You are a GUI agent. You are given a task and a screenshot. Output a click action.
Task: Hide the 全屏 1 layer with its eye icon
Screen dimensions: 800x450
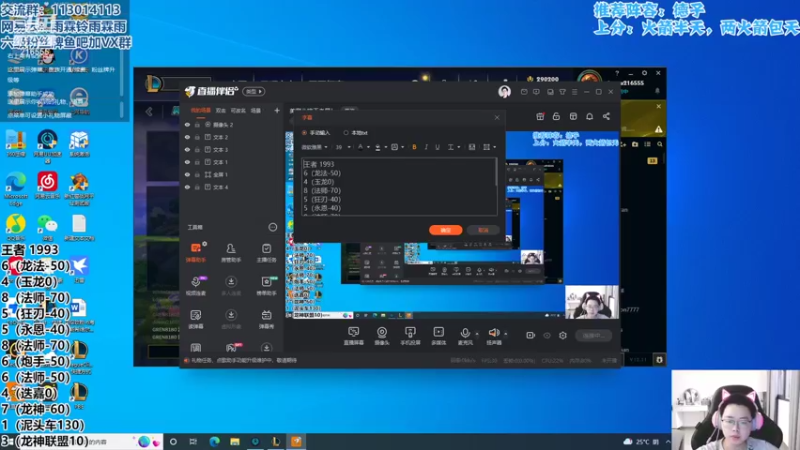[x=187, y=174]
